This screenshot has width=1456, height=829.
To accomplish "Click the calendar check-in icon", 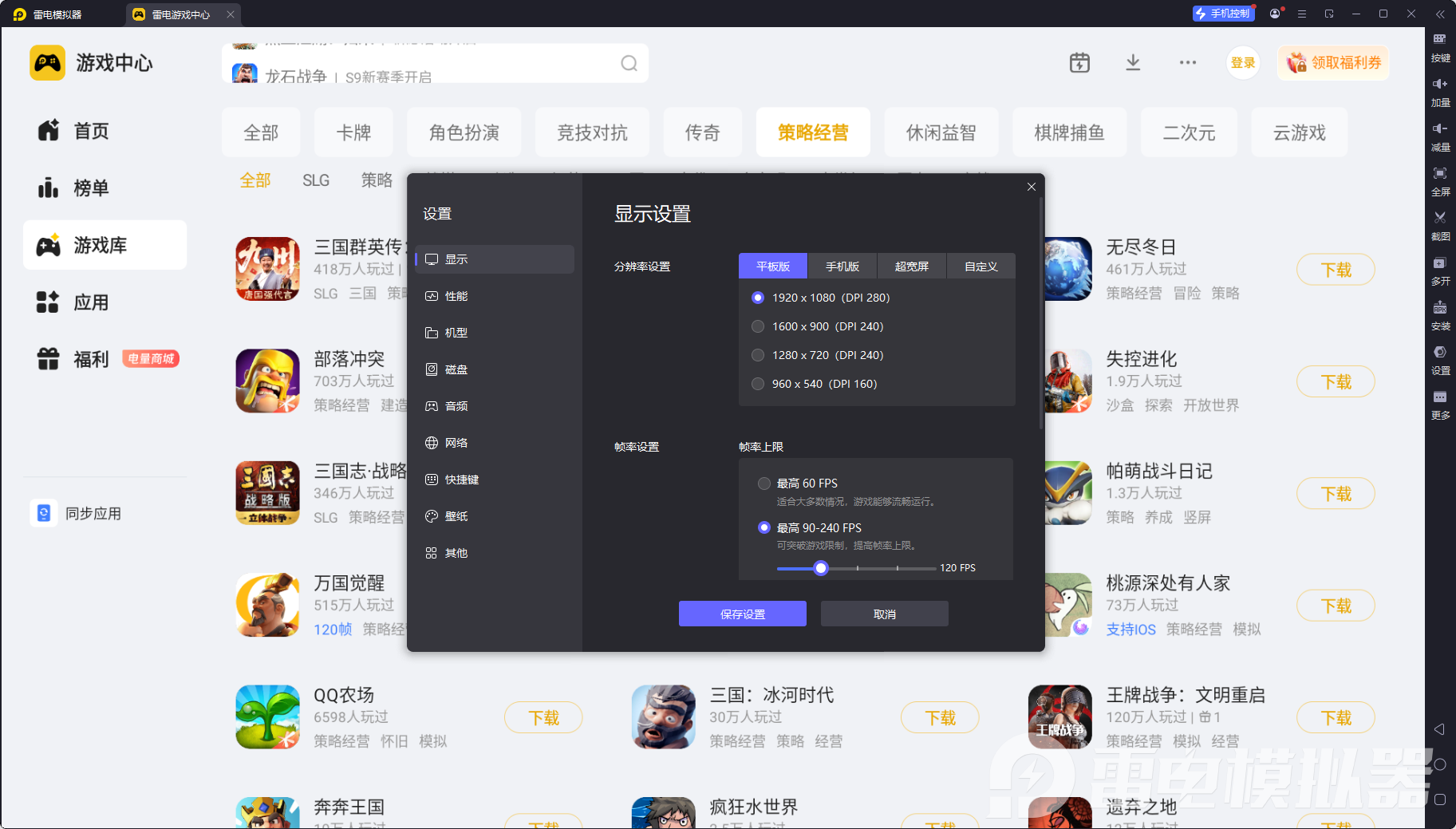I will 1079,63.
